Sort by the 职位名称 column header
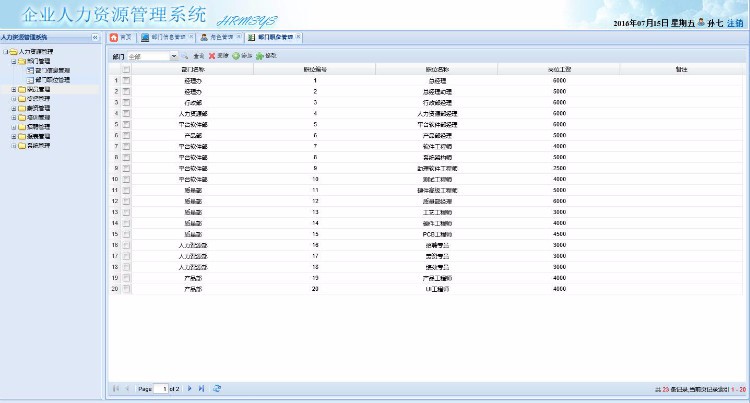Viewport: 750px width, 403px height. click(437, 69)
